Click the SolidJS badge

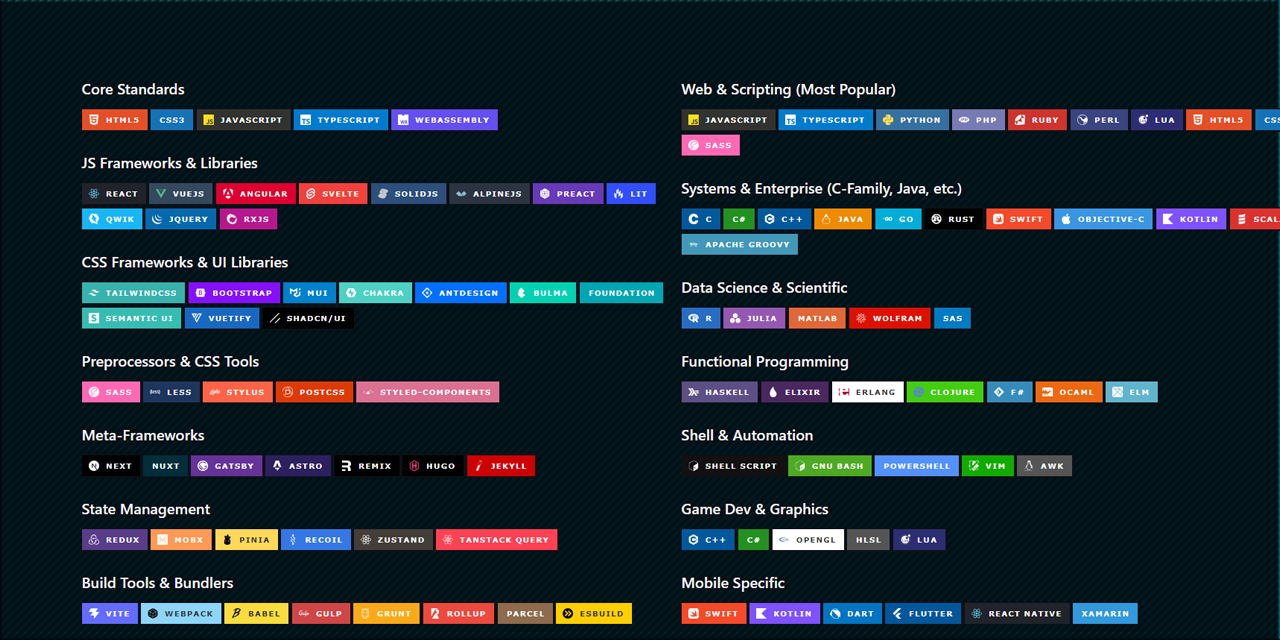click(x=408, y=194)
